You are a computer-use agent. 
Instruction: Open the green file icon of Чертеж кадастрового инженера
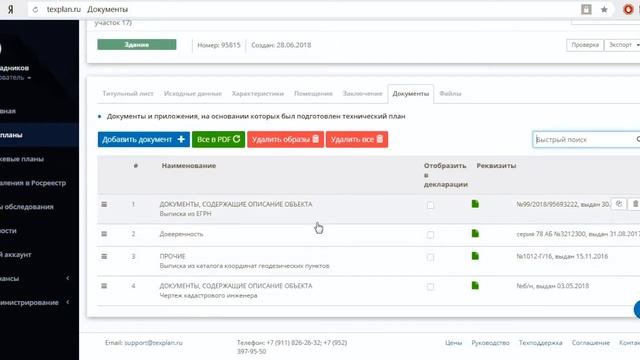475,285
